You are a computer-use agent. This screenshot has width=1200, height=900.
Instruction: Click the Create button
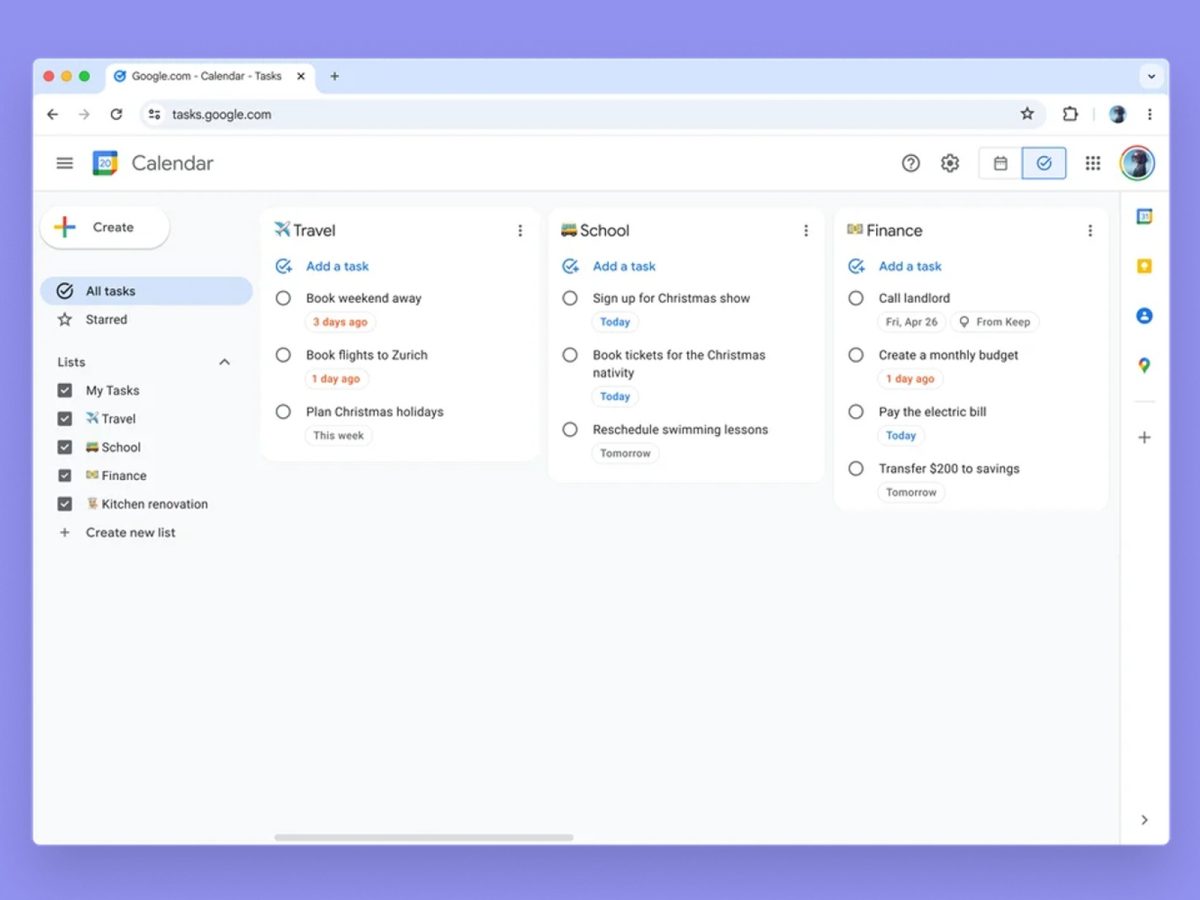[x=105, y=228]
